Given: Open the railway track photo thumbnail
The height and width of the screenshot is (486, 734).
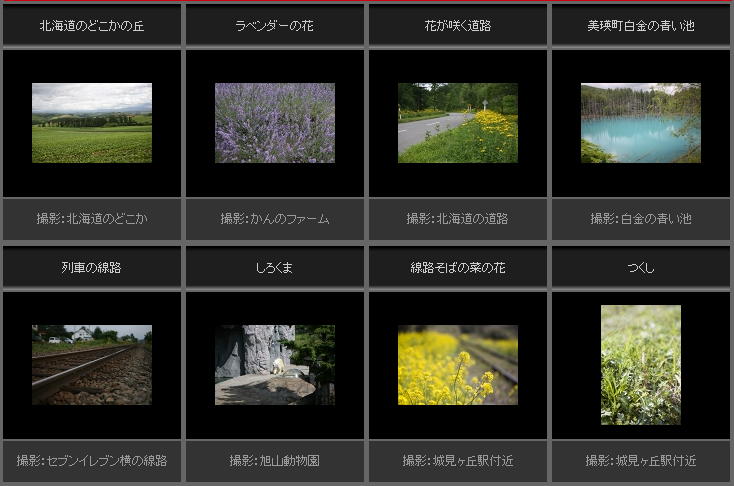Looking at the screenshot, I should click(92, 365).
